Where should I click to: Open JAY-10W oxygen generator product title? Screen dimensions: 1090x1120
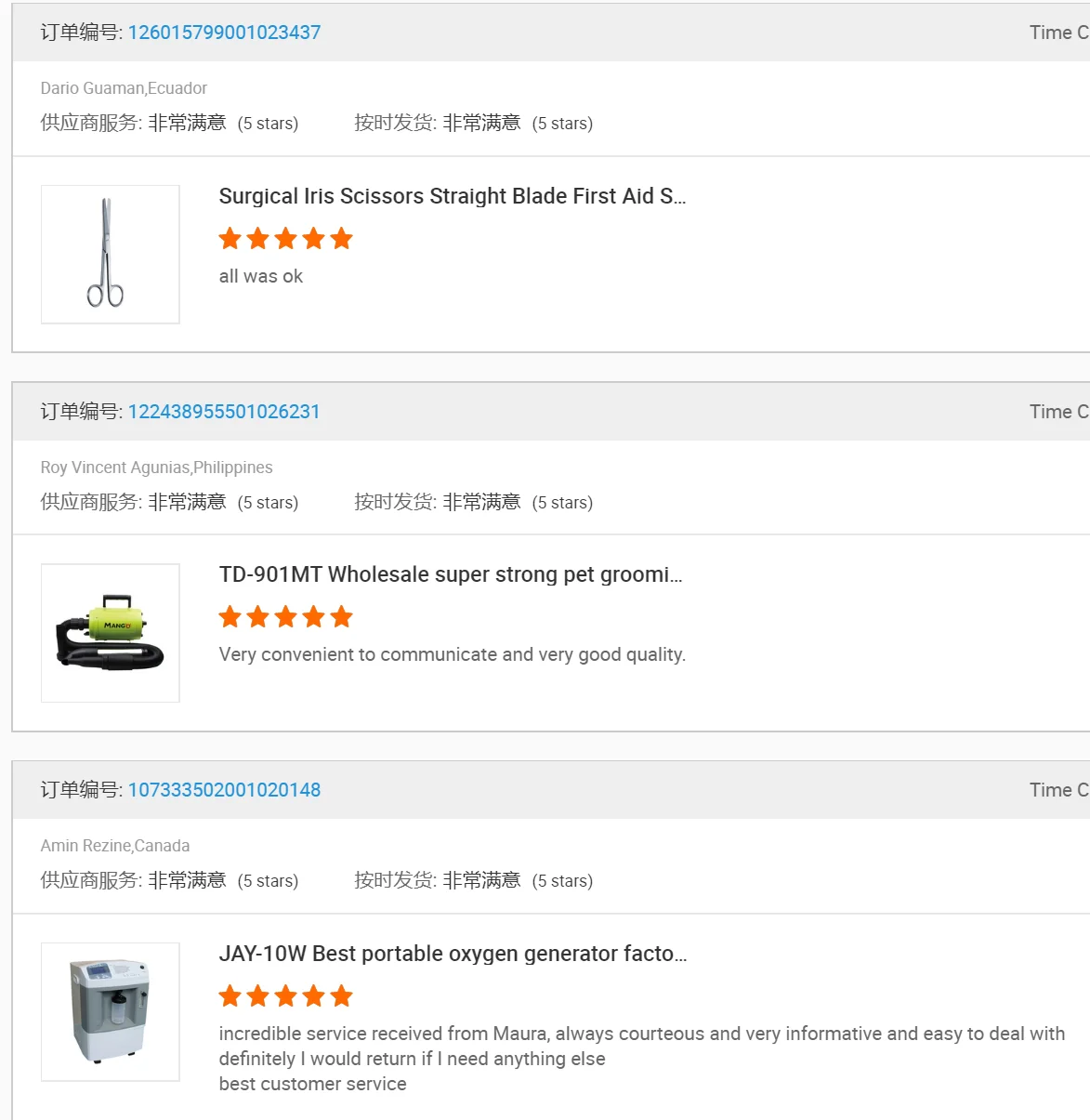(453, 954)
